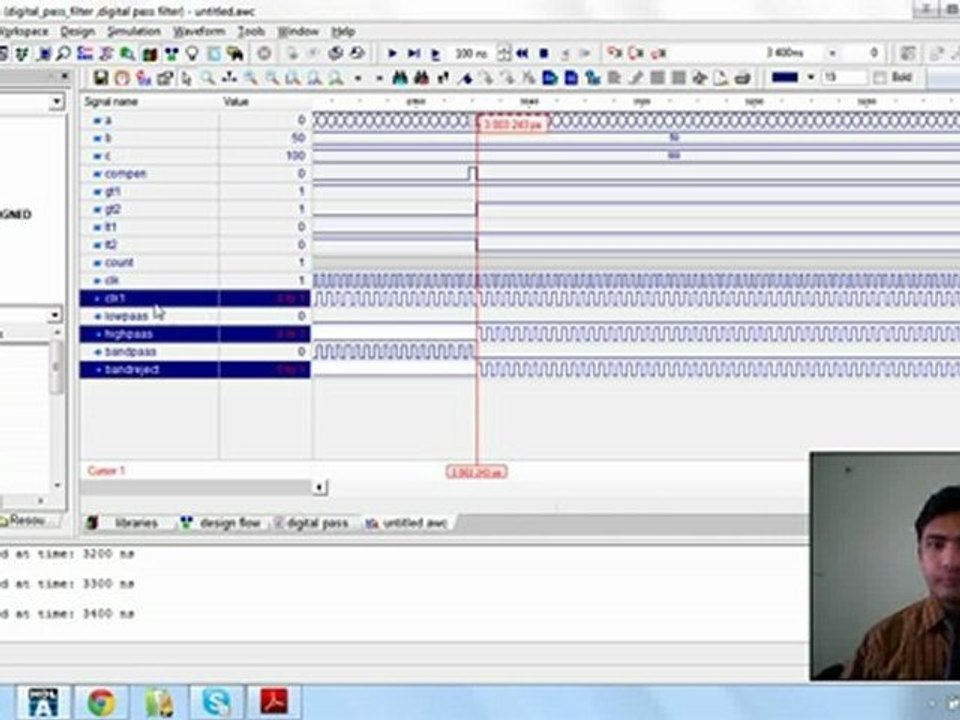
Task: Click the 100 ns run duration field
Action: click(x=471, y=54)
